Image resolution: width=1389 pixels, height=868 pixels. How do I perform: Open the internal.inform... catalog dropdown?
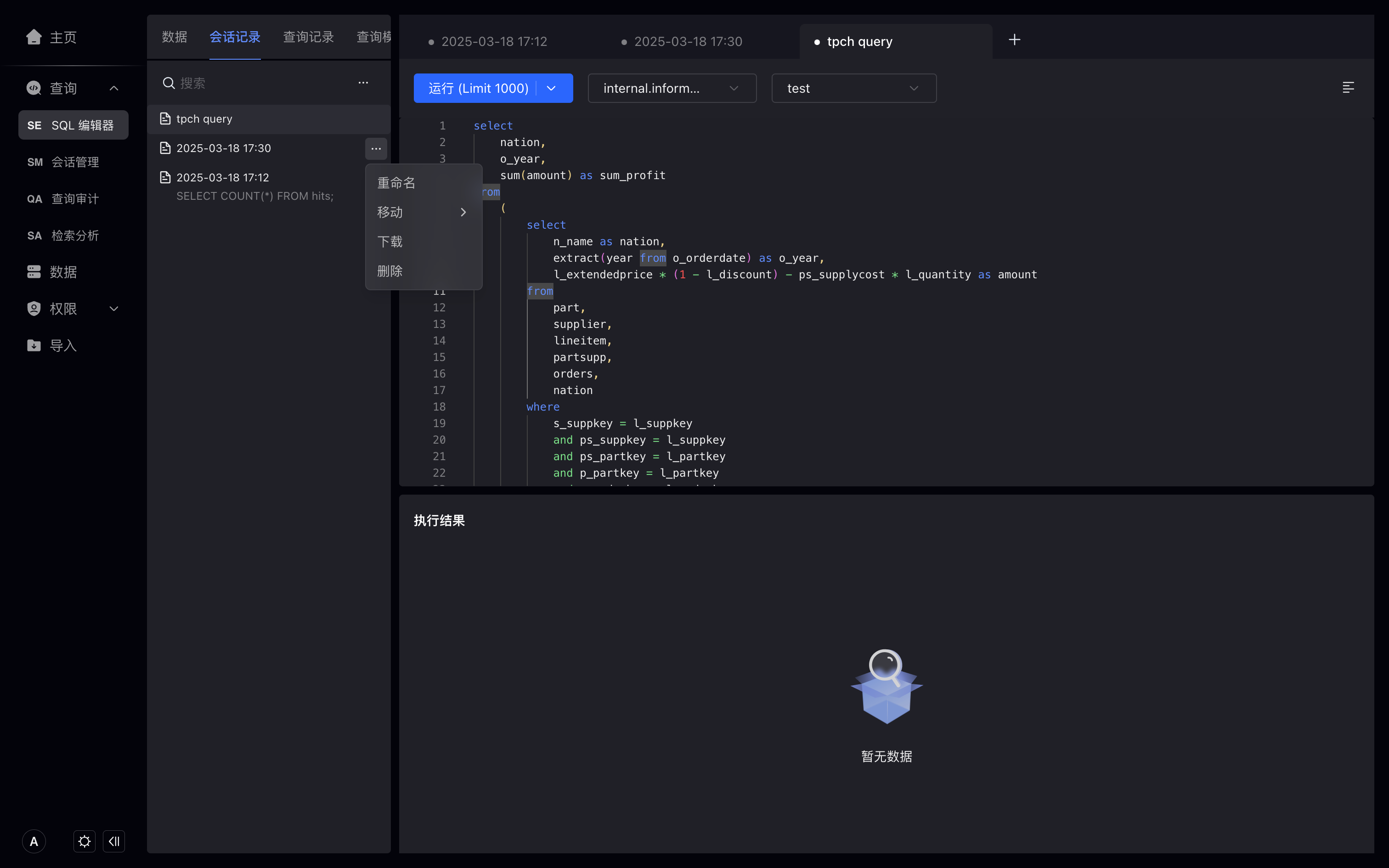pos(672,88)
